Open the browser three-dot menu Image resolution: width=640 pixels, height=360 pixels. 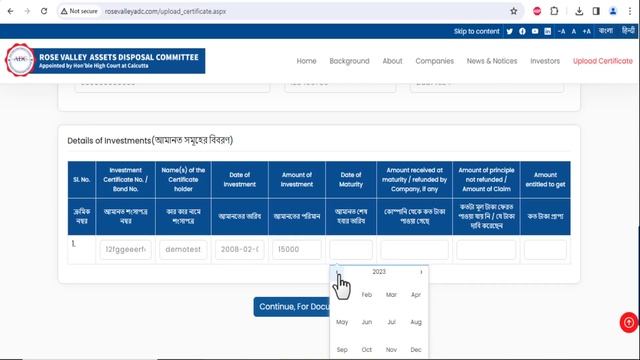coord(630,11)
